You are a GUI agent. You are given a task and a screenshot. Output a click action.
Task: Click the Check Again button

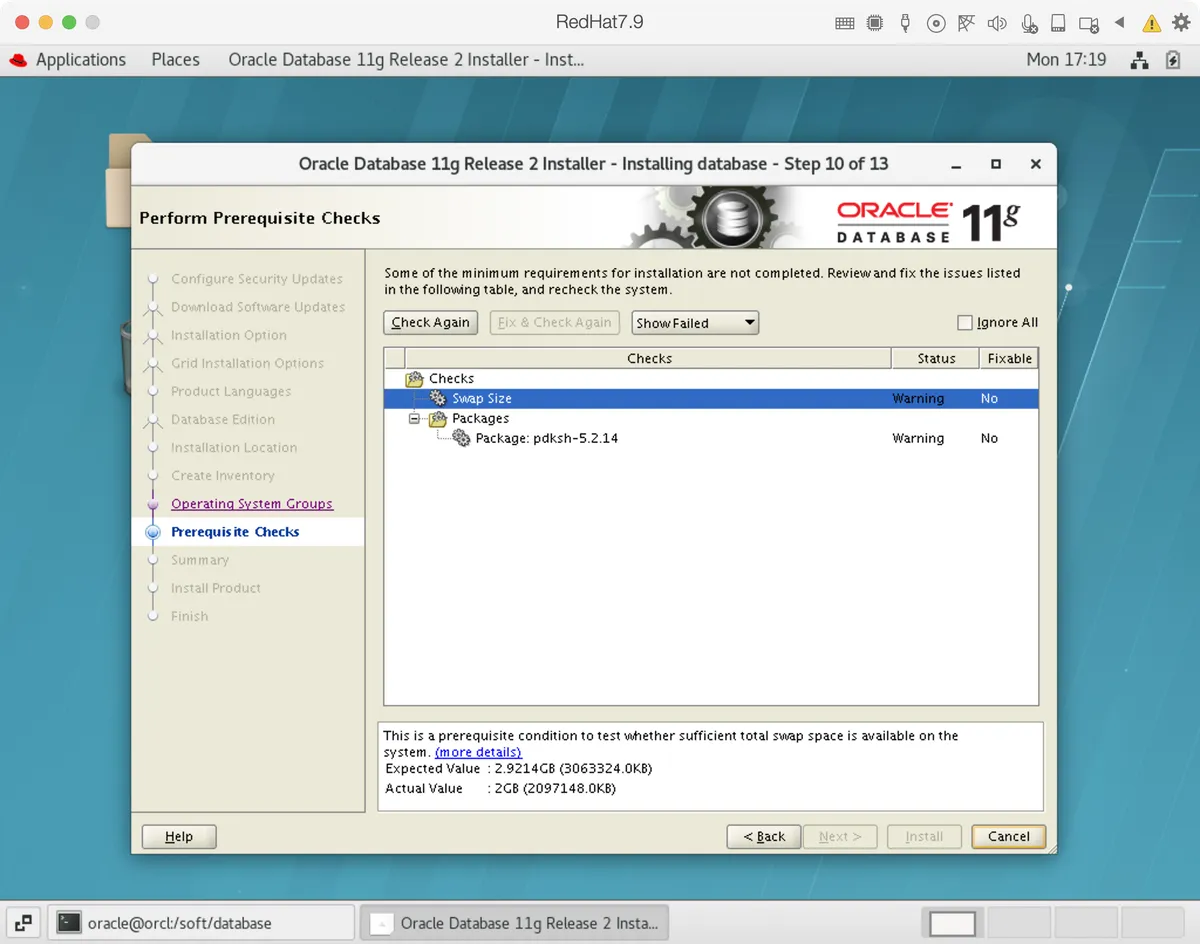pos(430,322)
